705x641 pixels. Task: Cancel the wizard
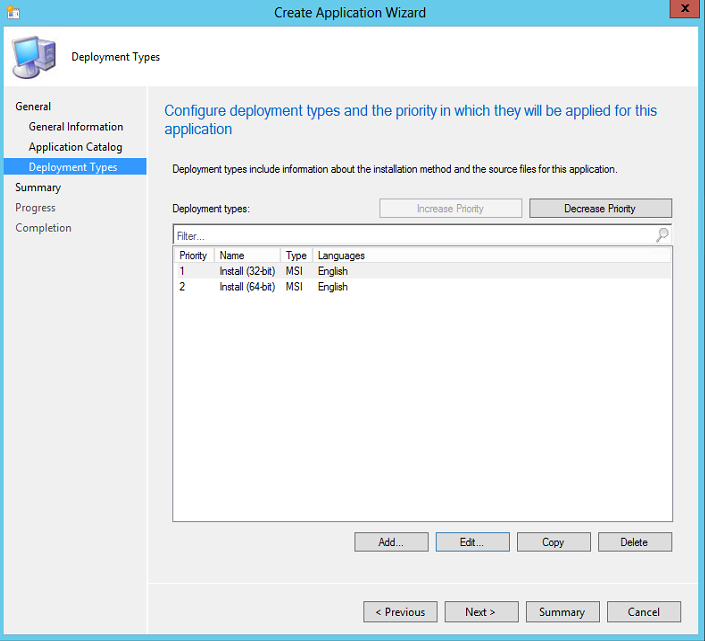point(644,612)
